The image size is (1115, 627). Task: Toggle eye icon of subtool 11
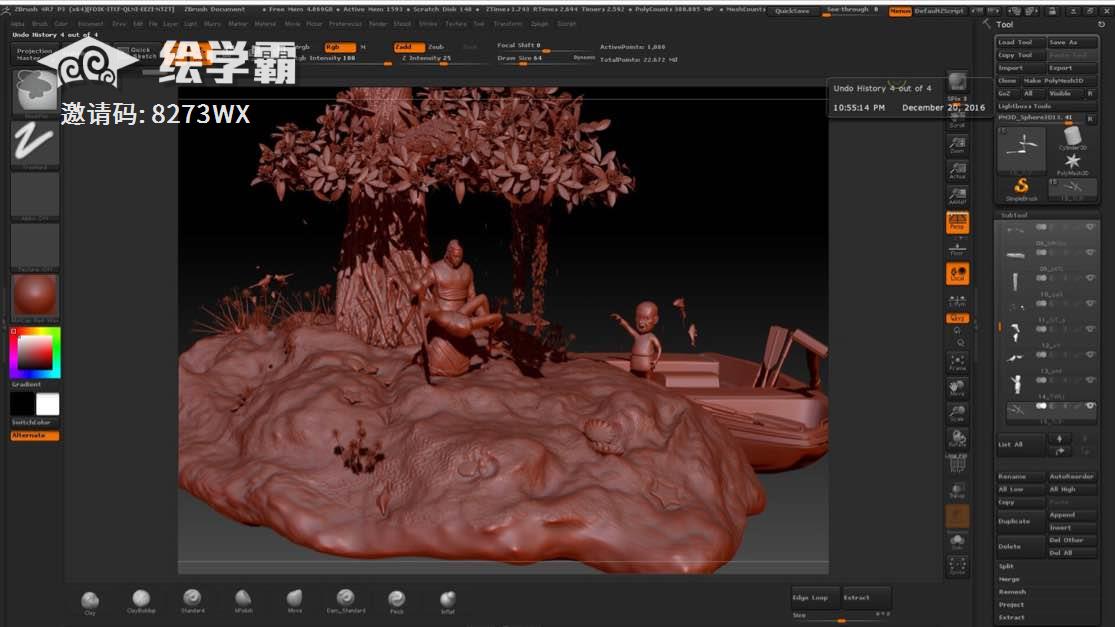pos(1089,329)
